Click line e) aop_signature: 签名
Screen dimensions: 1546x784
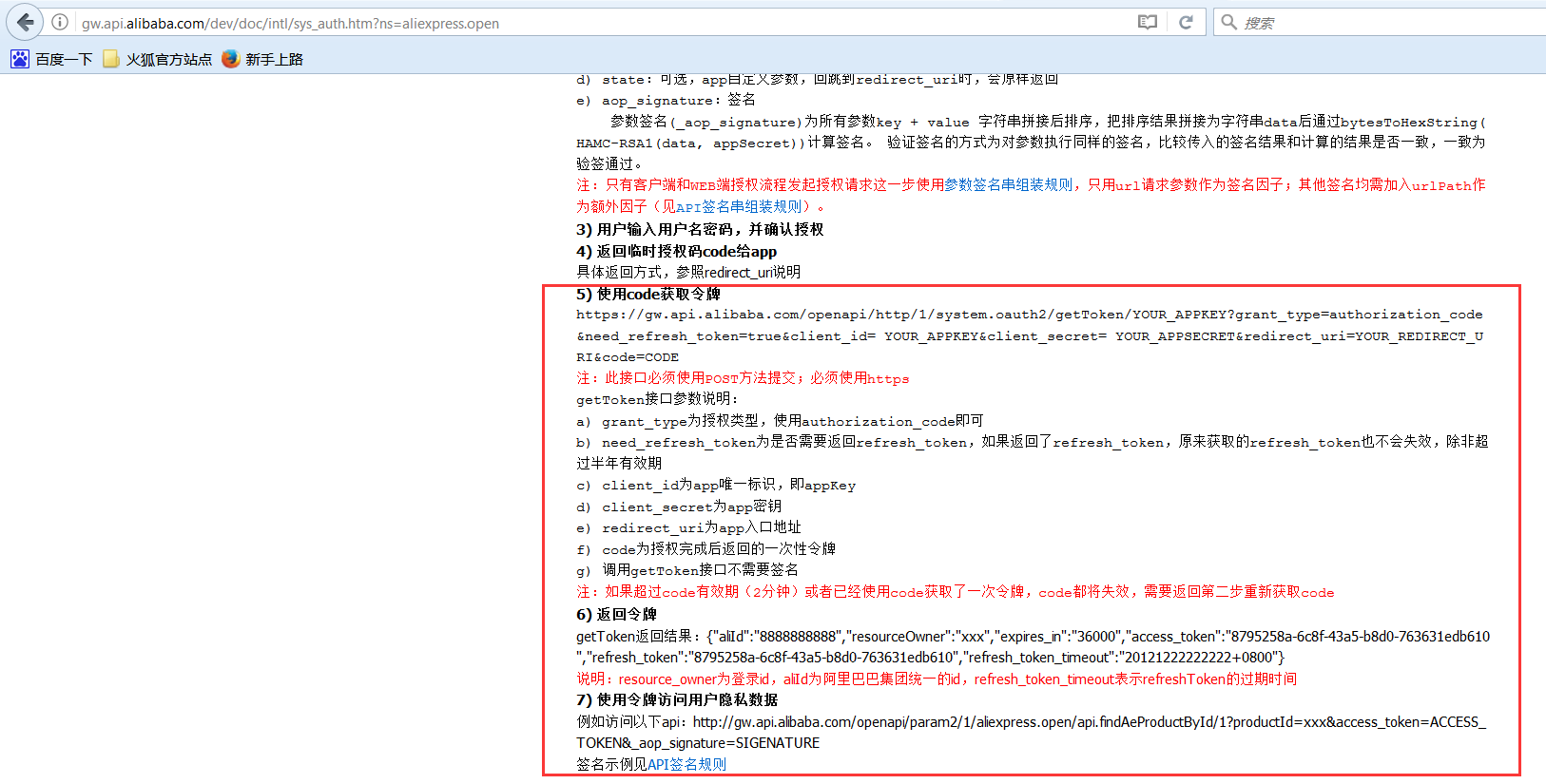pyautogui.click(x=666, y=100)
